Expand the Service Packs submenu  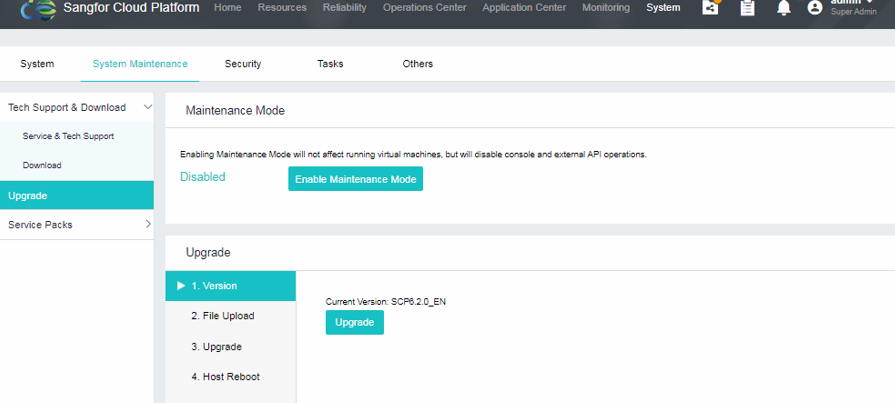tap(148, 225)
